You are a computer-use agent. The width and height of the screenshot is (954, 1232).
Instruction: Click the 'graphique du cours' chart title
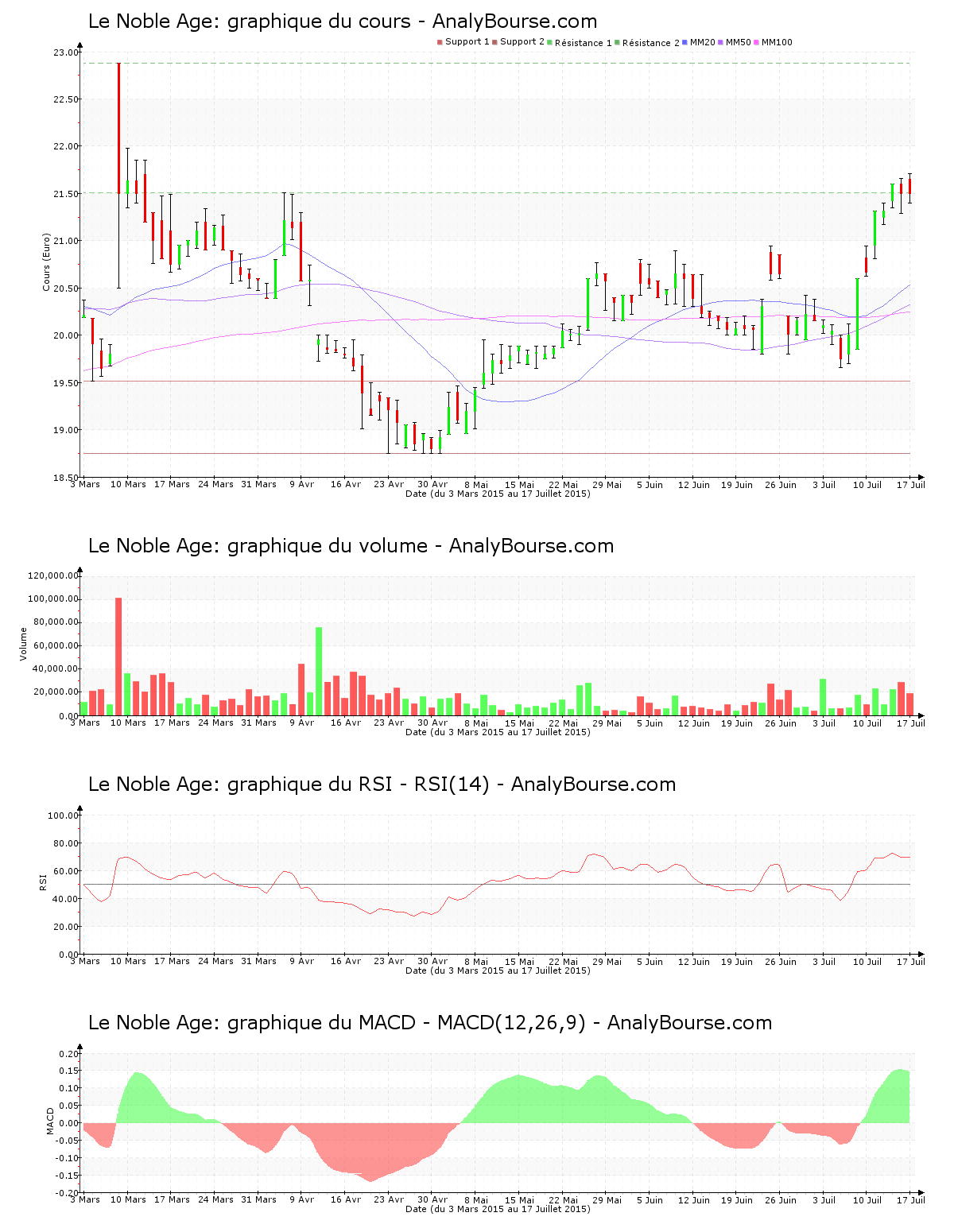(x=343, y=21)
